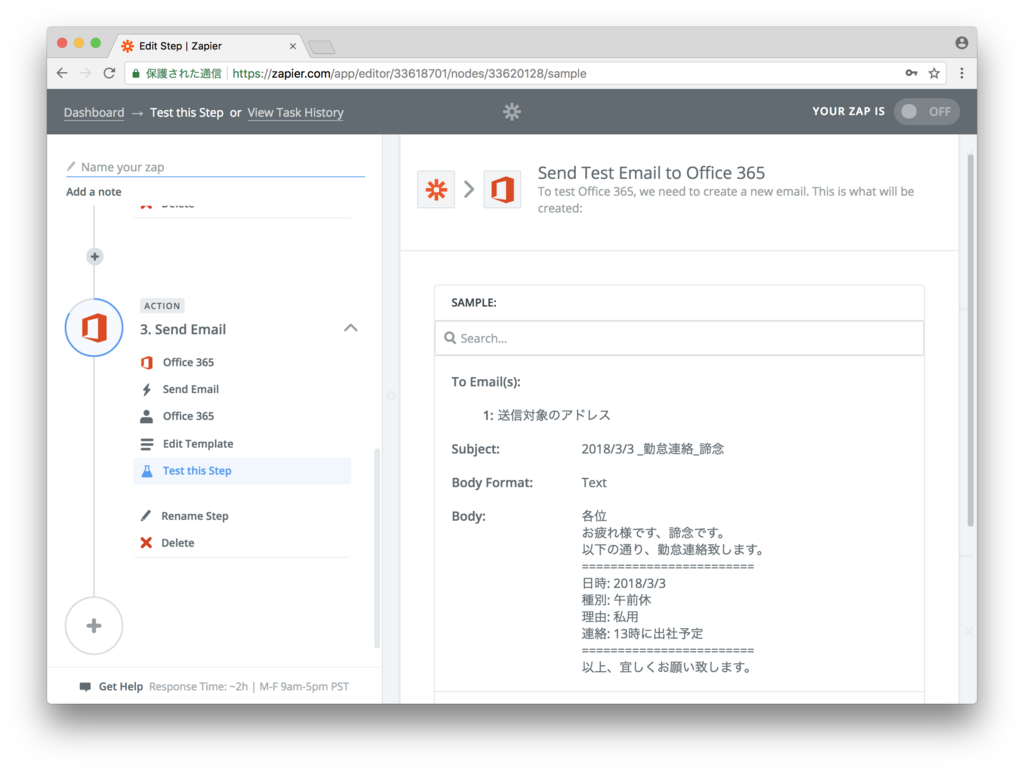The height and width of the screenshot is (771, 1024).
Task: Click the large plus circle to add step
Action: tap(94, 625)
